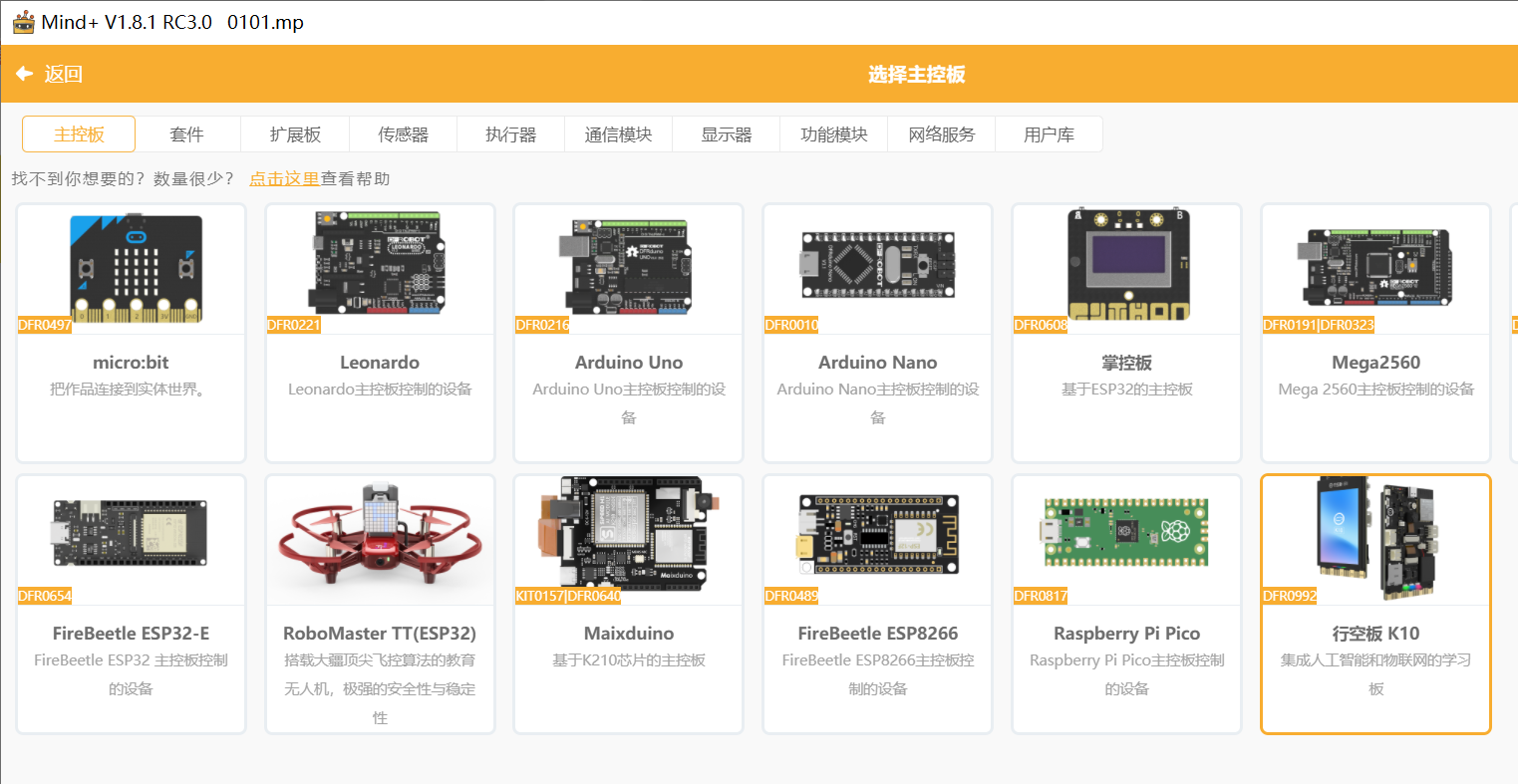Choose the Leonardo board picture
Screen dimensions: 1518x784
[380, 264]
